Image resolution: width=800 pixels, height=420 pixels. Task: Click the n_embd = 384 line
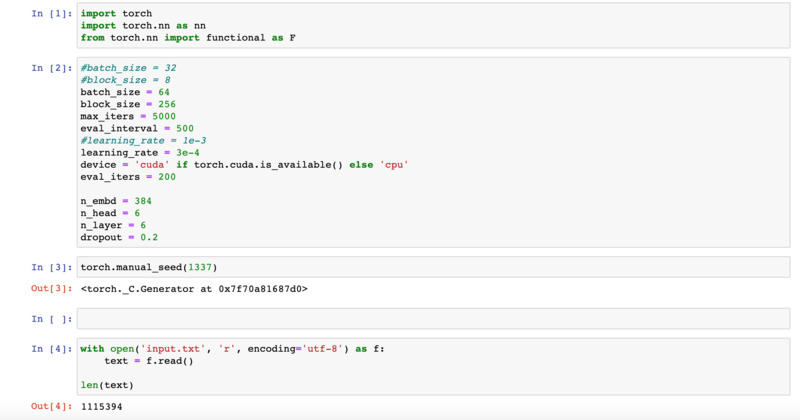(116, 201)
